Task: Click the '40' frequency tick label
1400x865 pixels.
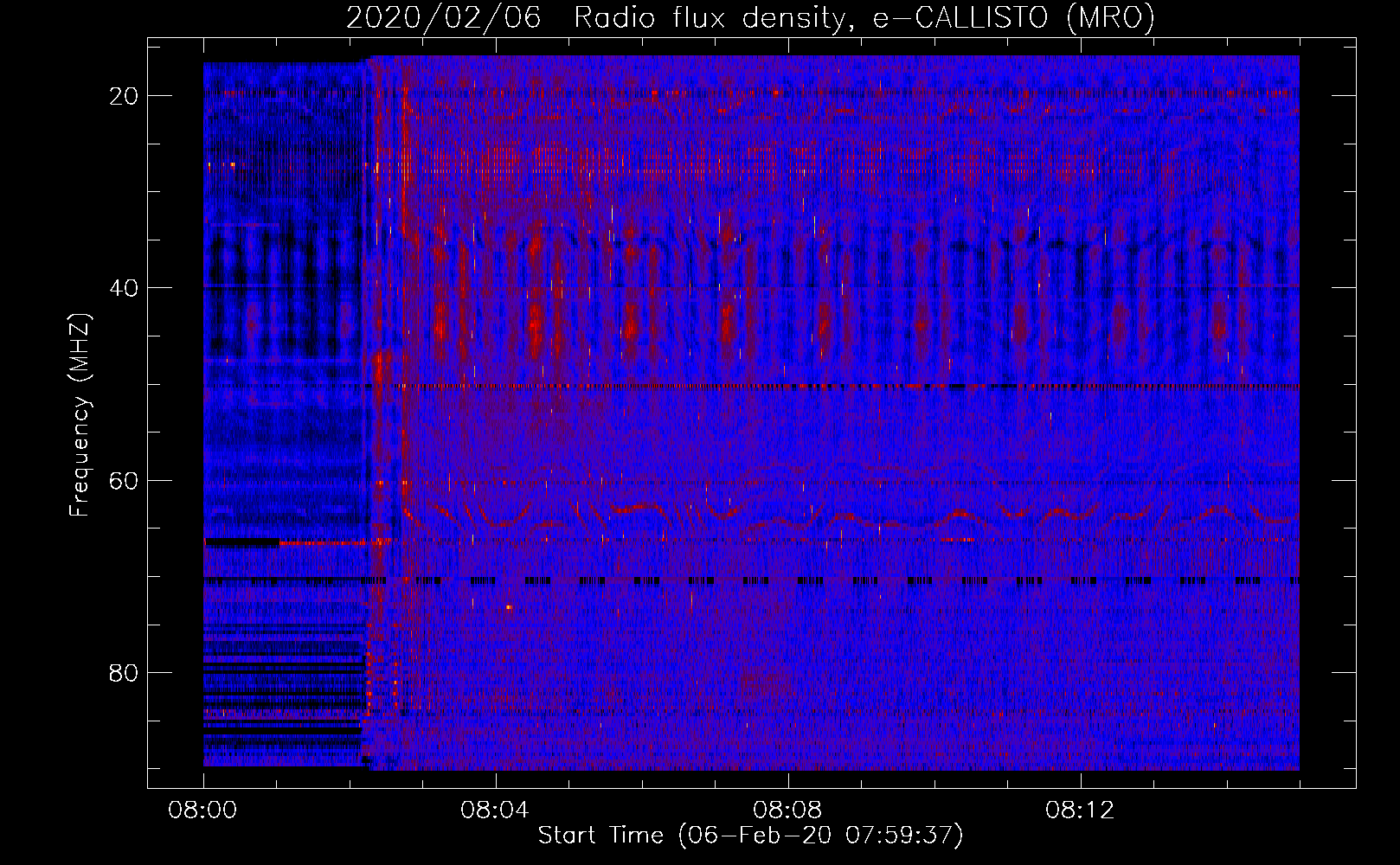Action: click(x=125, y=288)
